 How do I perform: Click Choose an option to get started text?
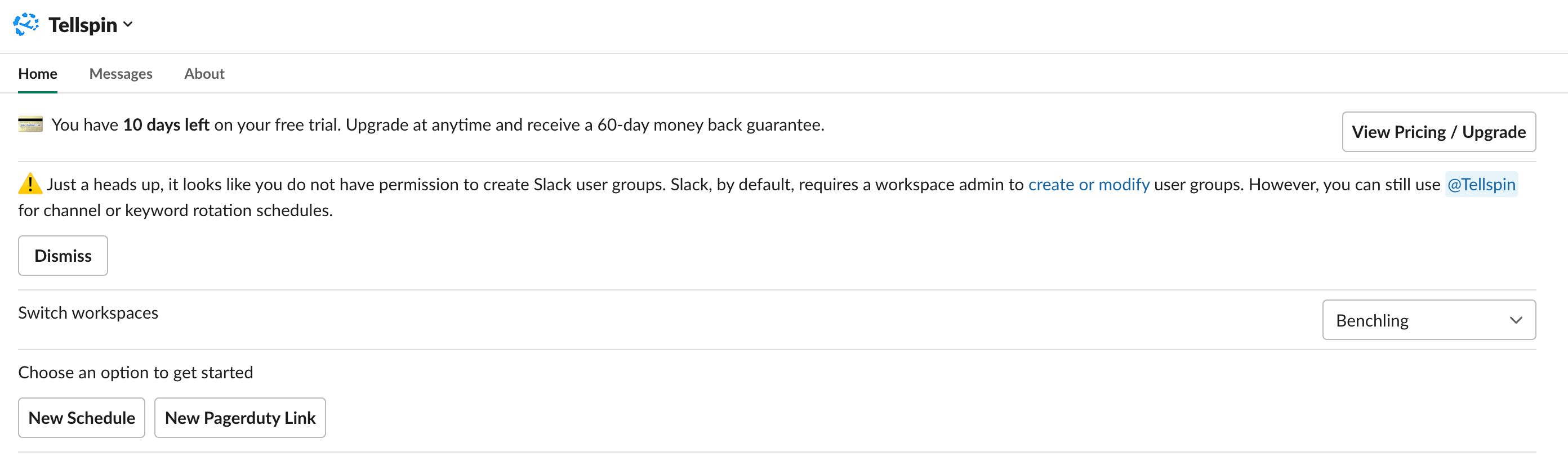click(x=136, y=372)
